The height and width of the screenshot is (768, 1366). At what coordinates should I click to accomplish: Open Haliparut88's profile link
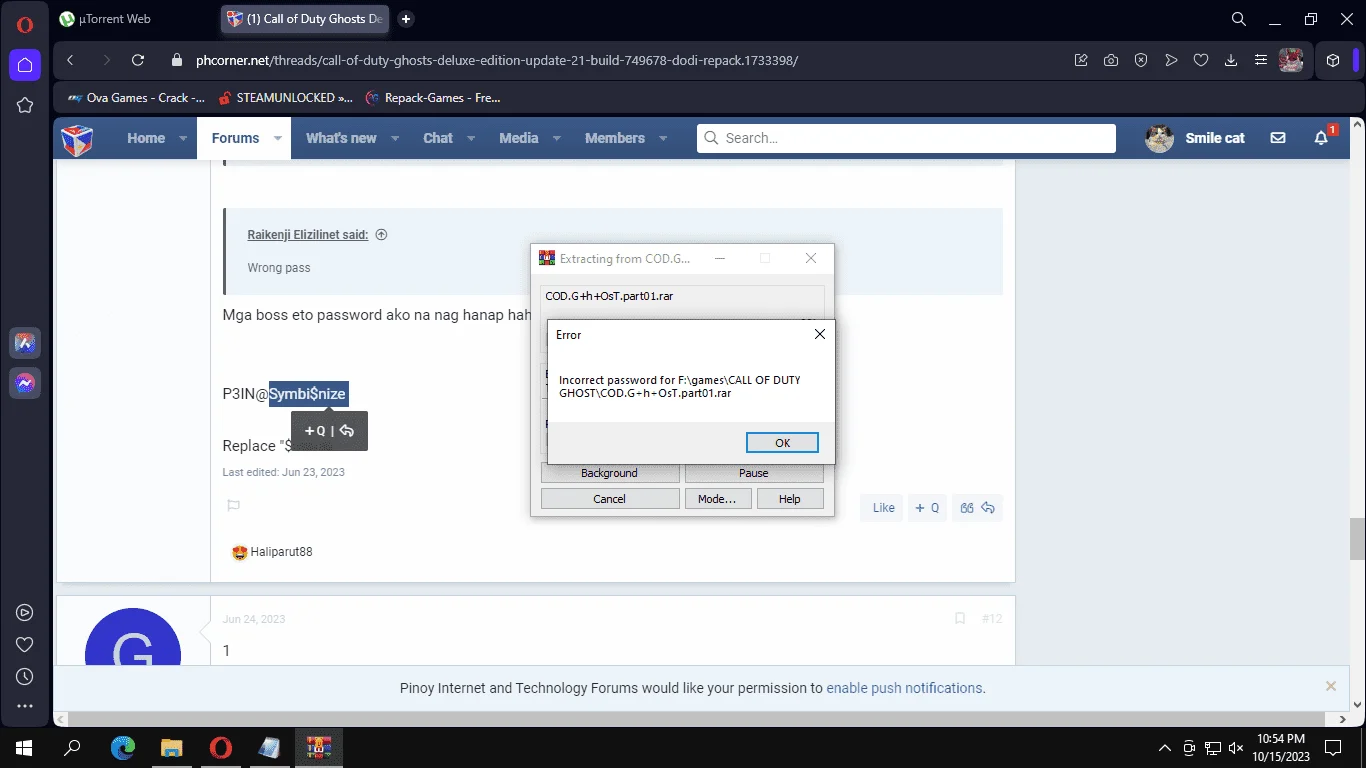(x=282, y=552)
